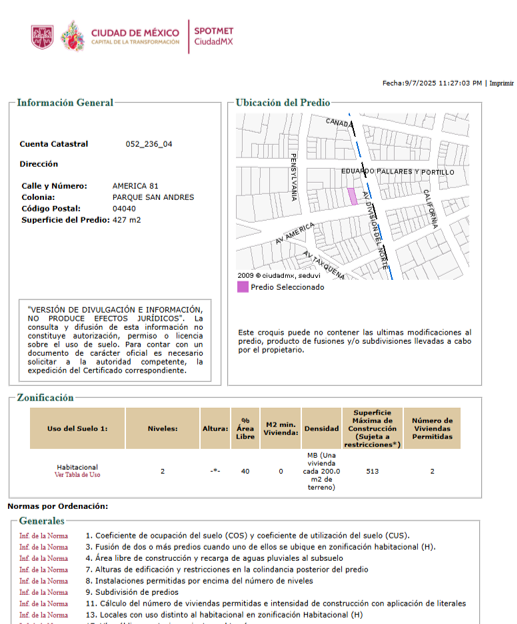517x624 pixels.
Task: Click the cadastral account value 052_236_04
Action: 149,144
